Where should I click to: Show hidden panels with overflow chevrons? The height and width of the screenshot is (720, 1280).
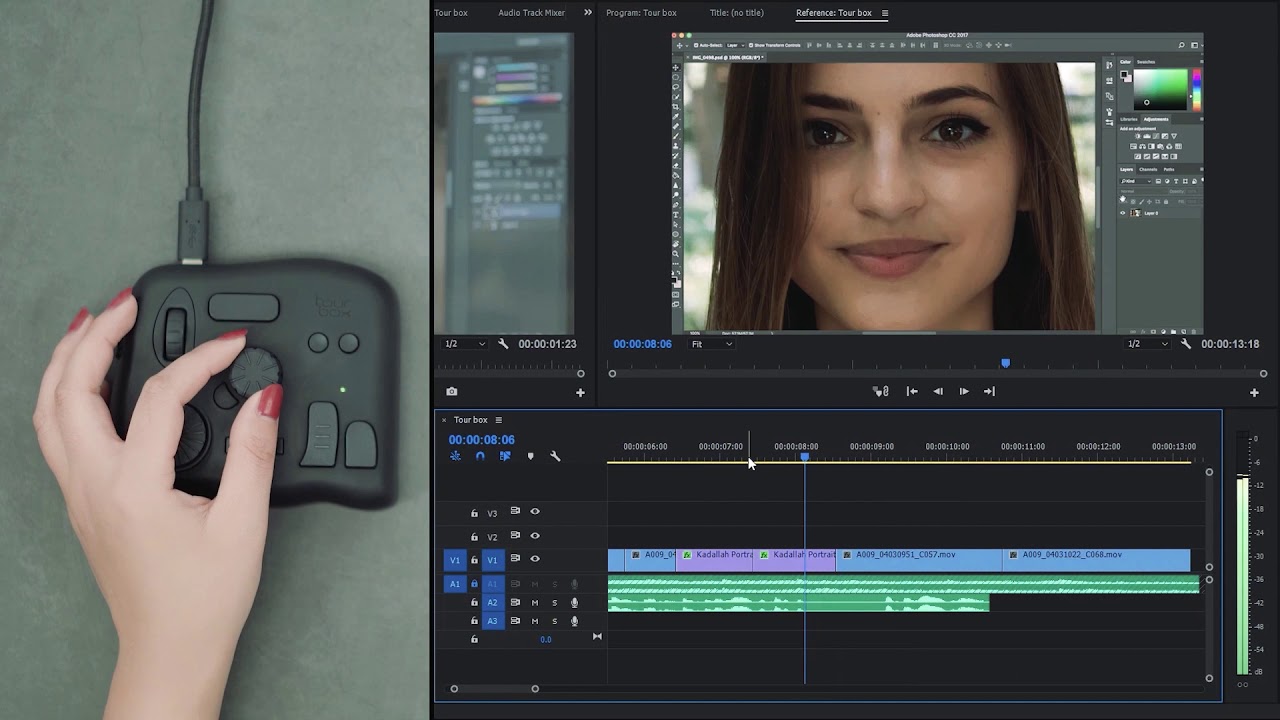point(588,13)
